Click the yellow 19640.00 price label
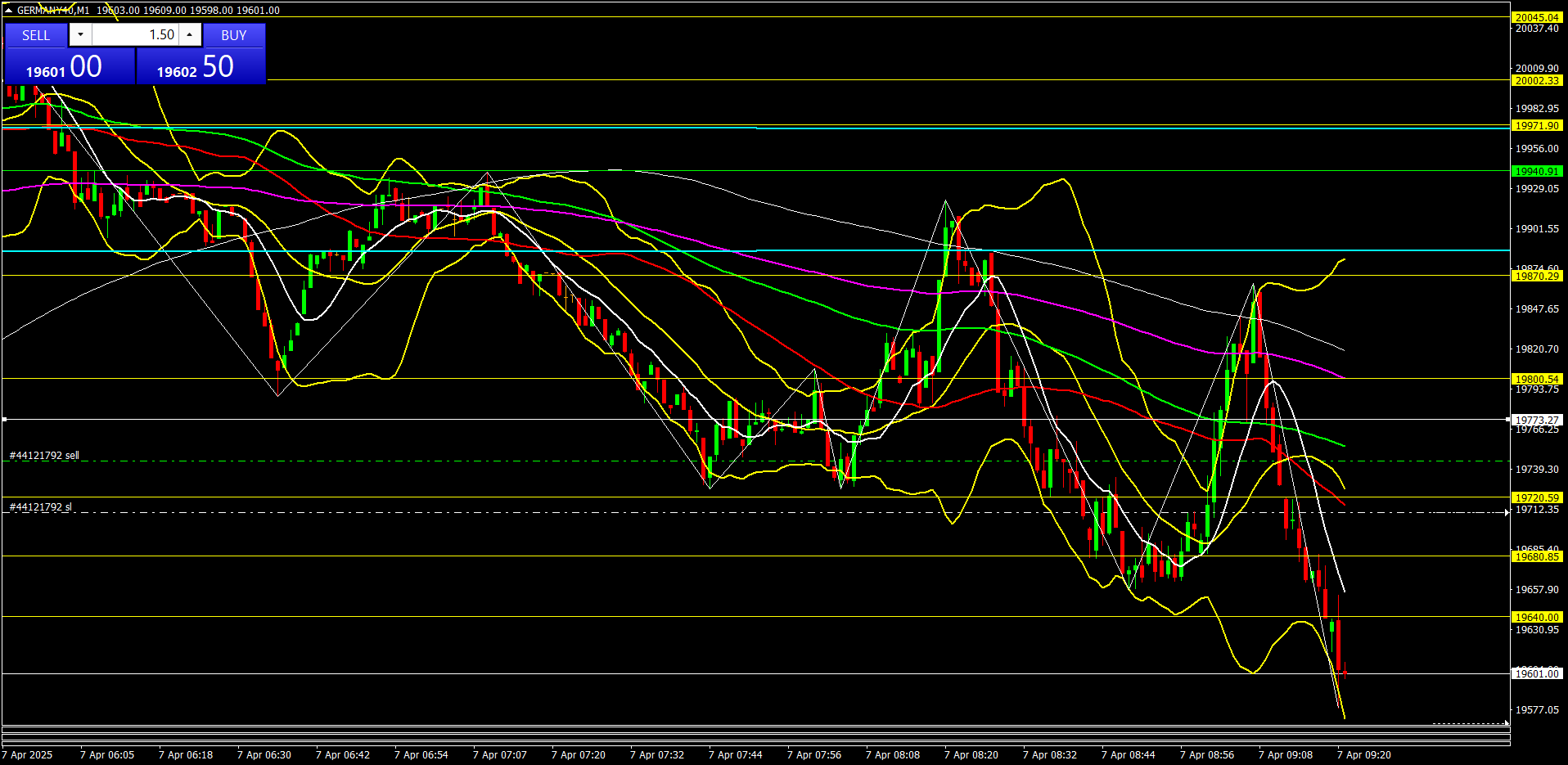The height and width of the screenshot is (765, 1568). tap(1536, 618)
